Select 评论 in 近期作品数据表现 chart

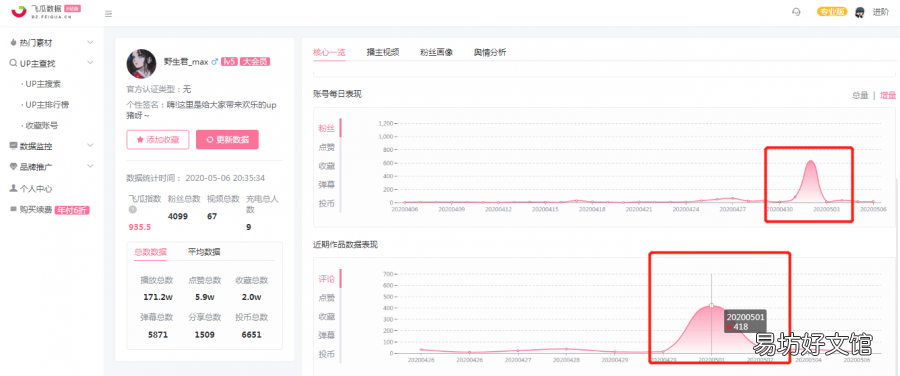(327, 279)
